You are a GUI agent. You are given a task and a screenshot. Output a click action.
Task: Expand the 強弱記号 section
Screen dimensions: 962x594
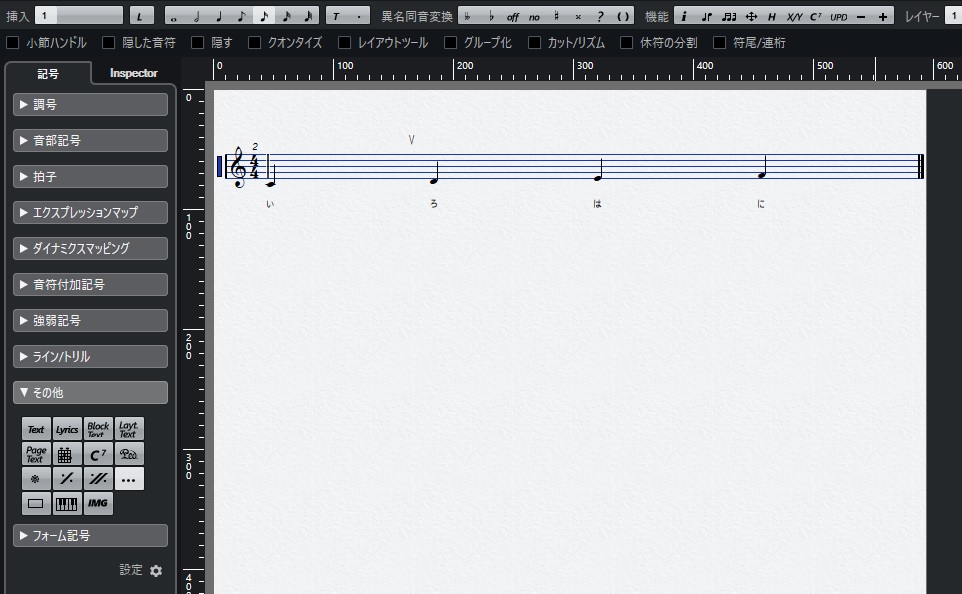pyautogui.click(x=90, y=320)
